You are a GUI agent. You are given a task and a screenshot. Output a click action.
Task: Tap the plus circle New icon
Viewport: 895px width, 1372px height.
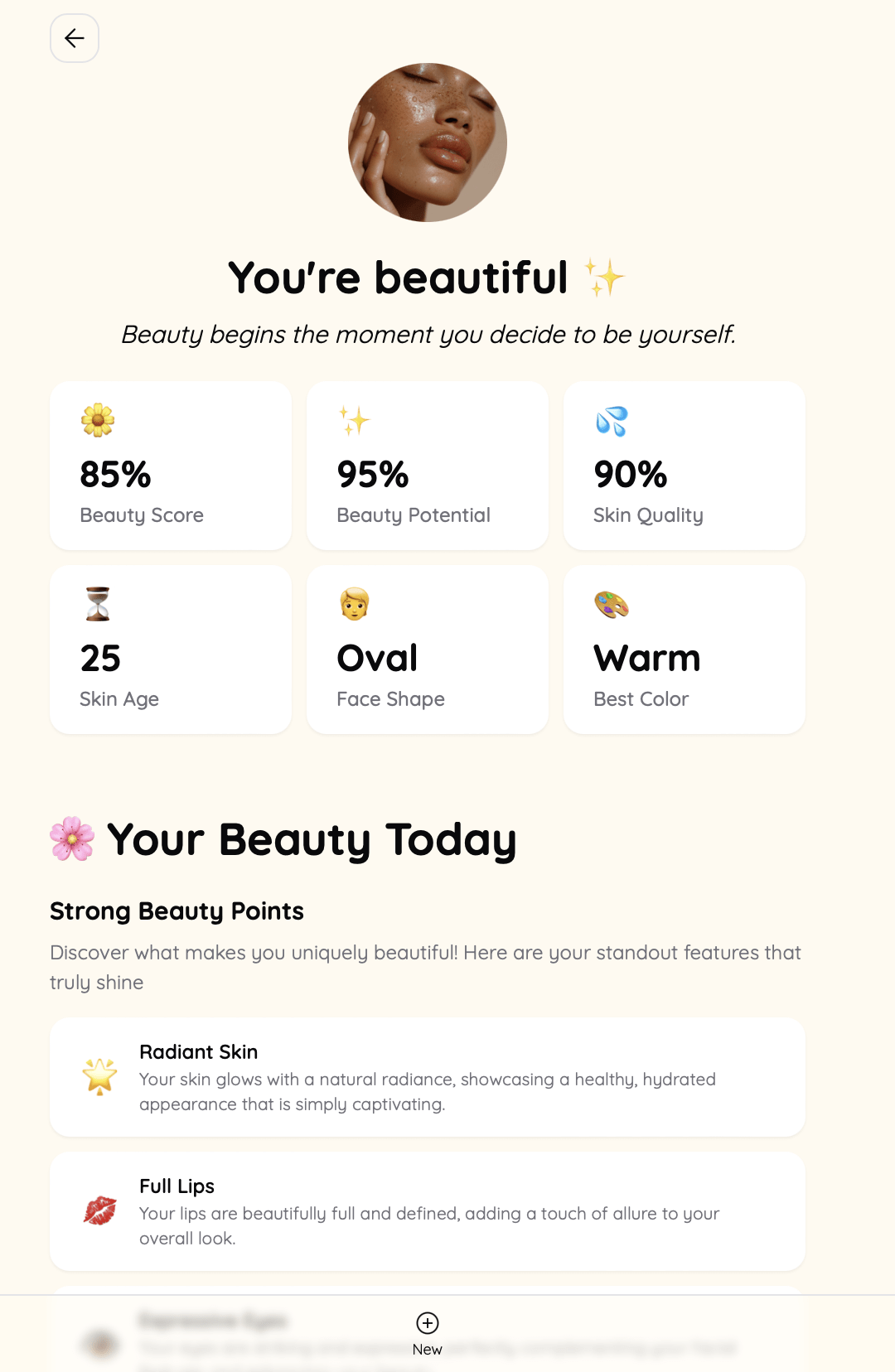coord(428,1323)
